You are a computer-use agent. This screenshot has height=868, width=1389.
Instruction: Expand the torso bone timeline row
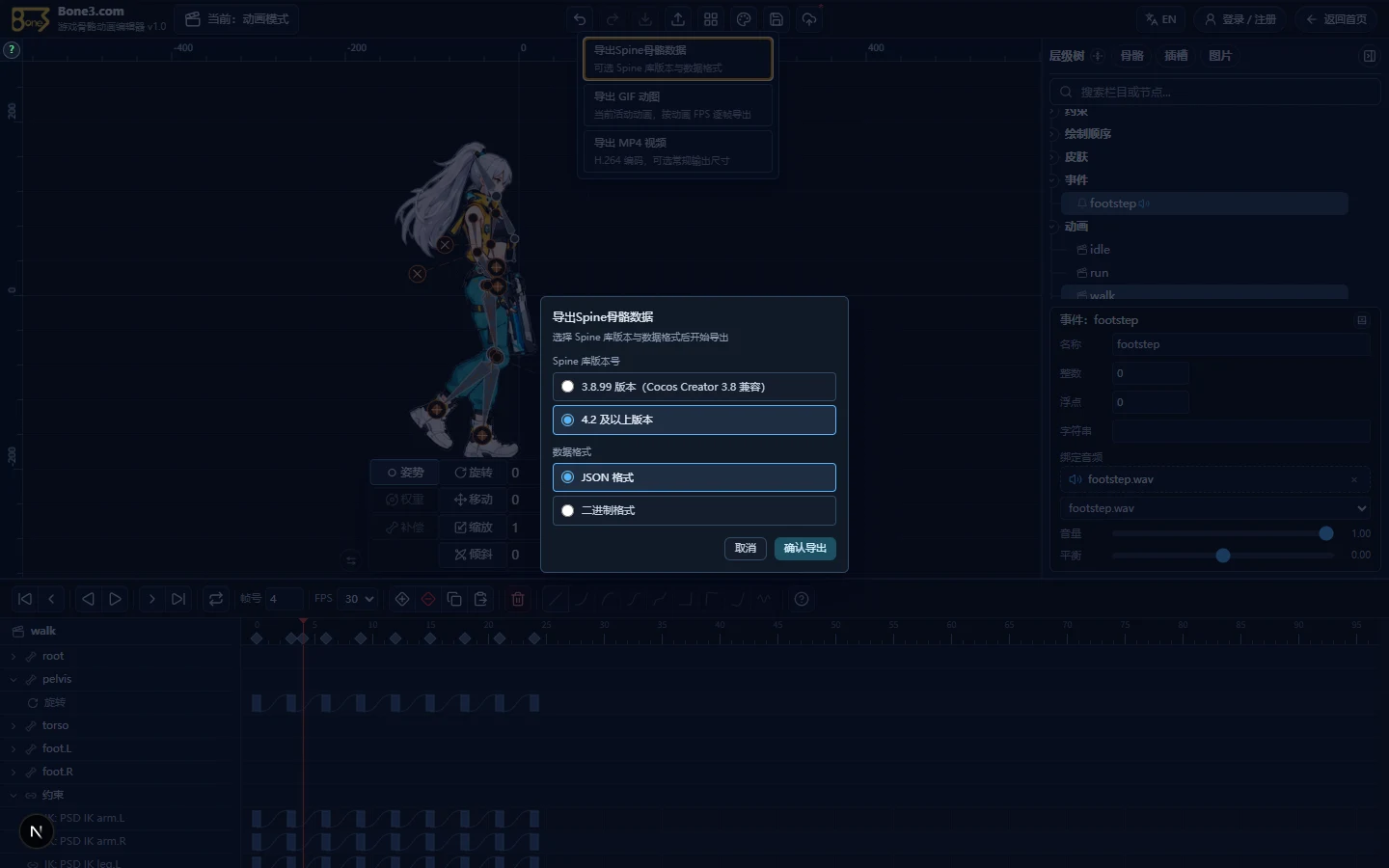[x=14, y=725]
